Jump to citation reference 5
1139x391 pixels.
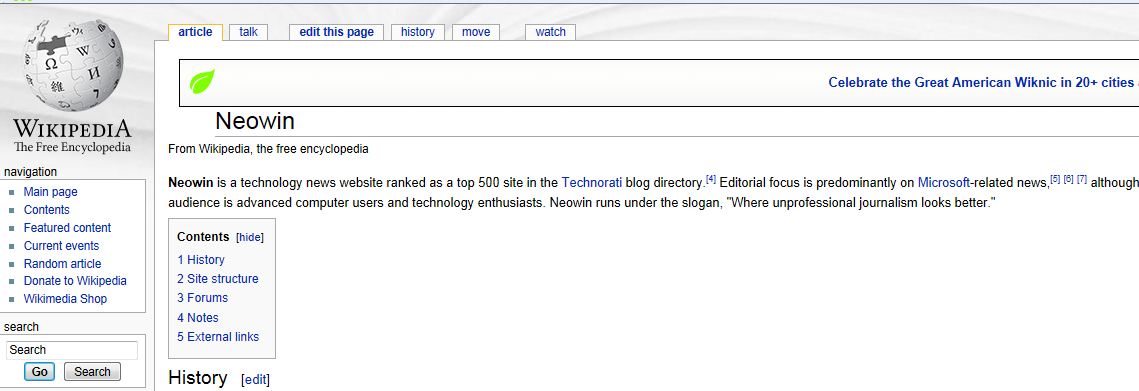pyautogui.click(x=1055, y=179)
